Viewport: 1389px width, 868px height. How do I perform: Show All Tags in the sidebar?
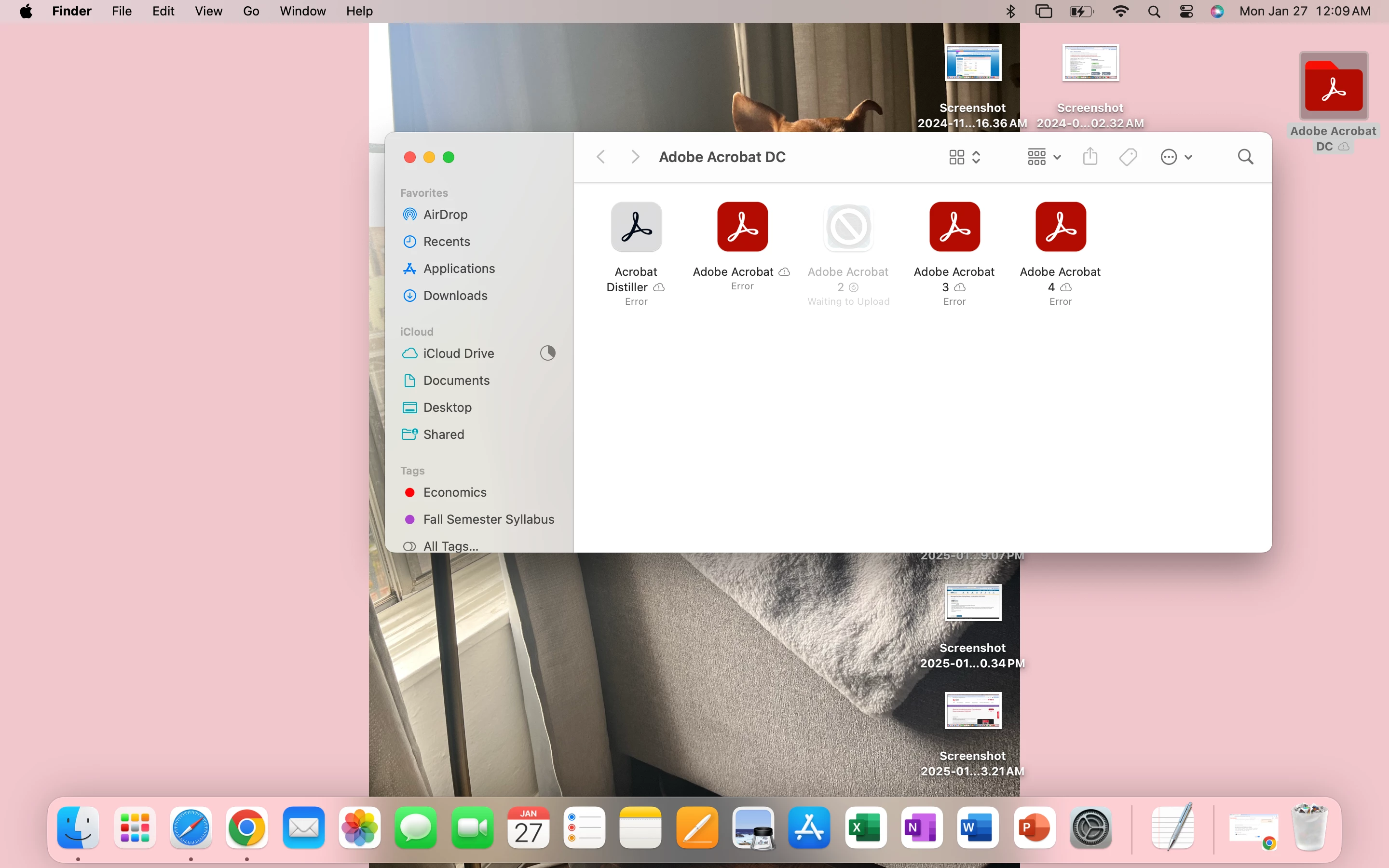[450, 546]
